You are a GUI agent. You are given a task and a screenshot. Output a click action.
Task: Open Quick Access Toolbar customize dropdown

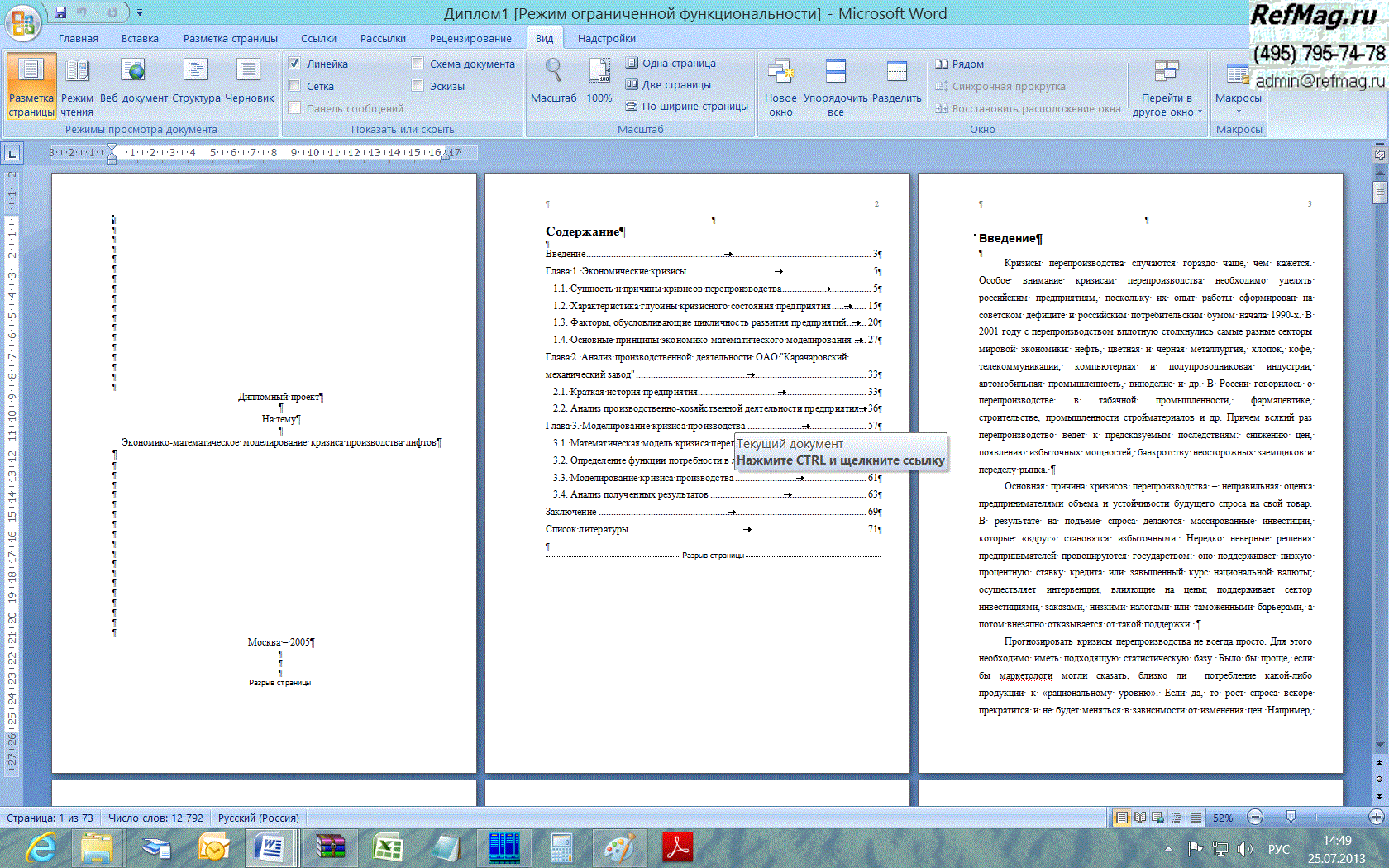point(140,13)
